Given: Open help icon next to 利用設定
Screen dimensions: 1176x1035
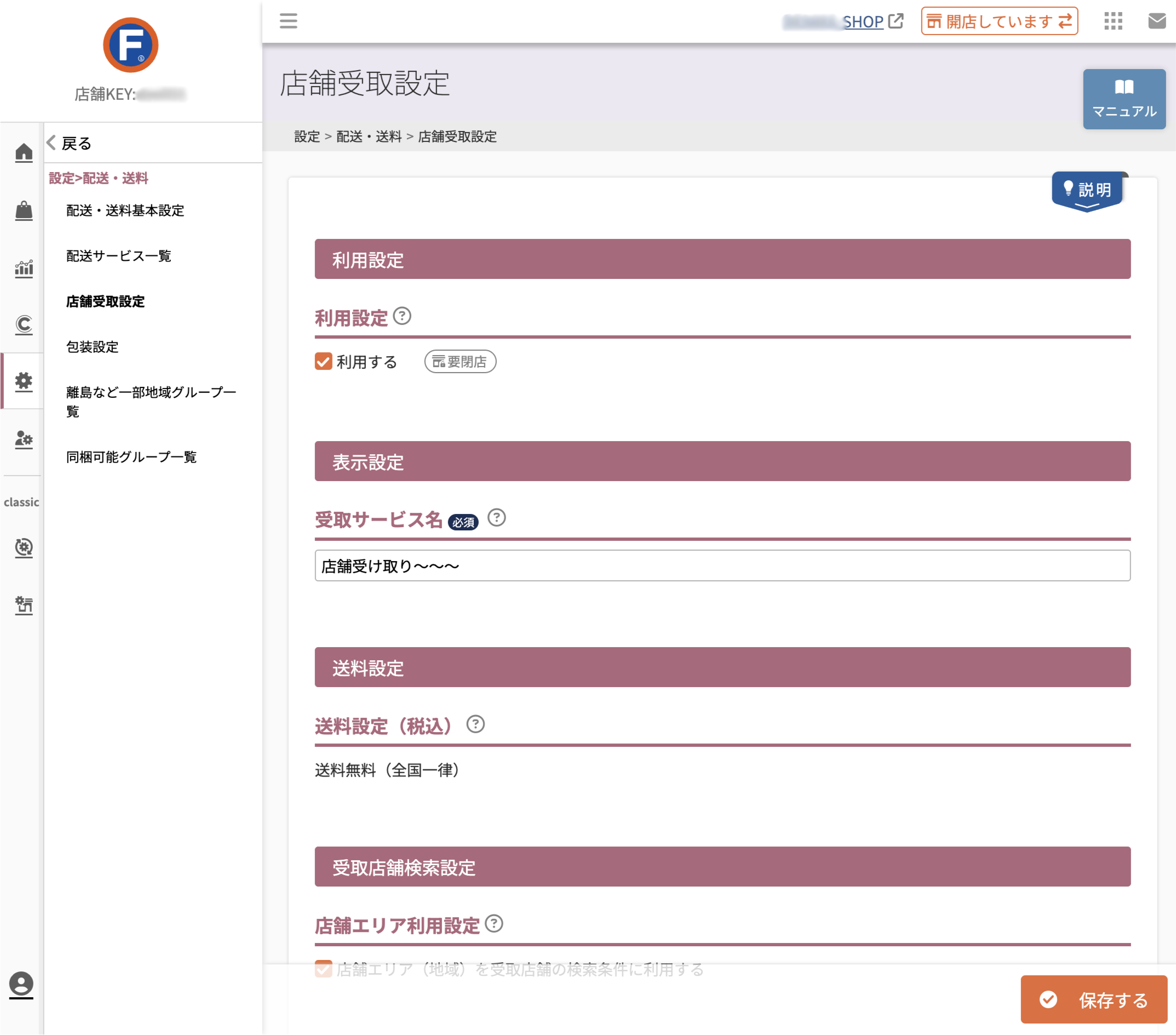Looking at the screenshot, I should [x=402, y=316].
